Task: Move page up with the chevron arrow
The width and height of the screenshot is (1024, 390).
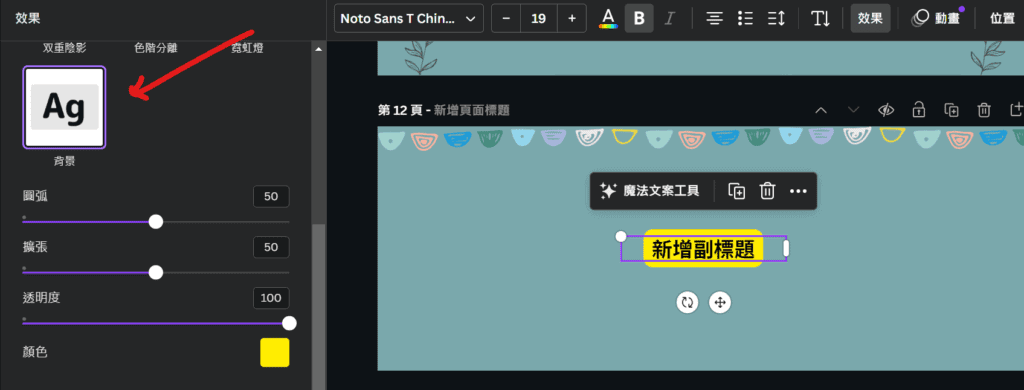Action: 821,110
